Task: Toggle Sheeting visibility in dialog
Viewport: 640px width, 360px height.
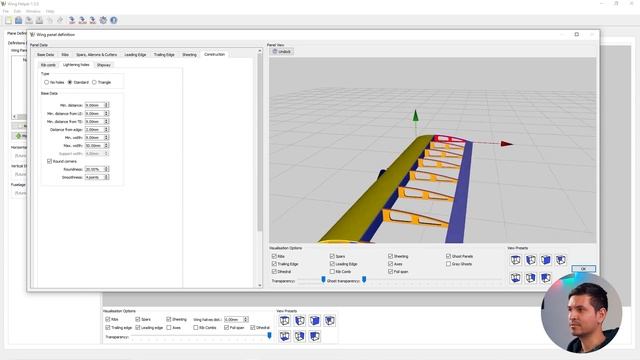Action: pyautogui.click(x=391, y=256)
